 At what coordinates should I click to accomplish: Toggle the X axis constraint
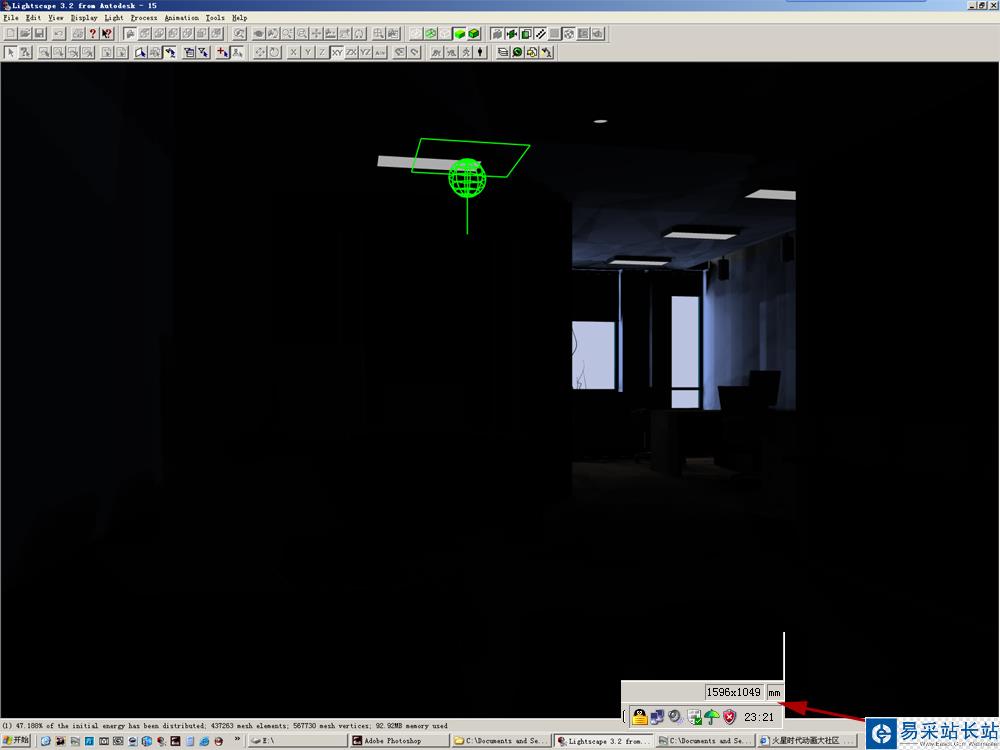pos(293,52)
